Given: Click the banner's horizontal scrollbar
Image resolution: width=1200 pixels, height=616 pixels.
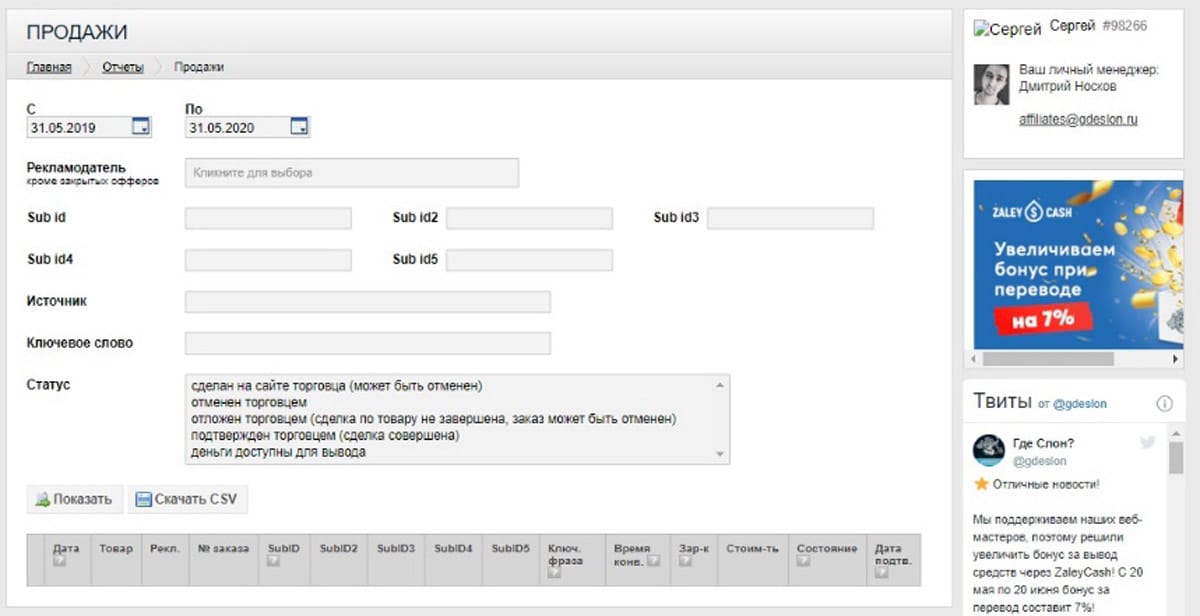Looking at the screenshot, I should [x=1050, y=358].
